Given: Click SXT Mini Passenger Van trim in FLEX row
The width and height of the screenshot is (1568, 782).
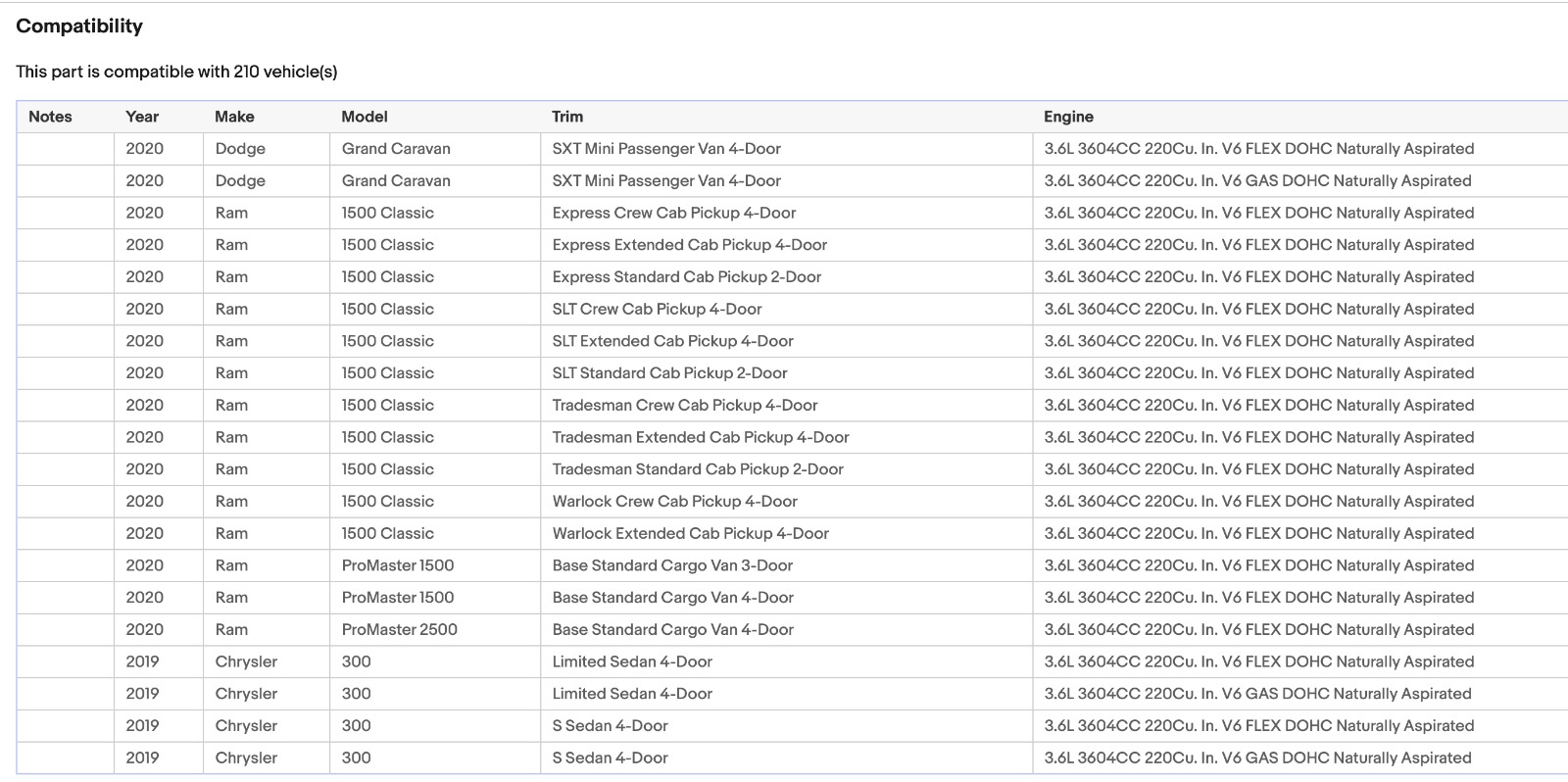Looking at the screenshot, I should point(666,149).
